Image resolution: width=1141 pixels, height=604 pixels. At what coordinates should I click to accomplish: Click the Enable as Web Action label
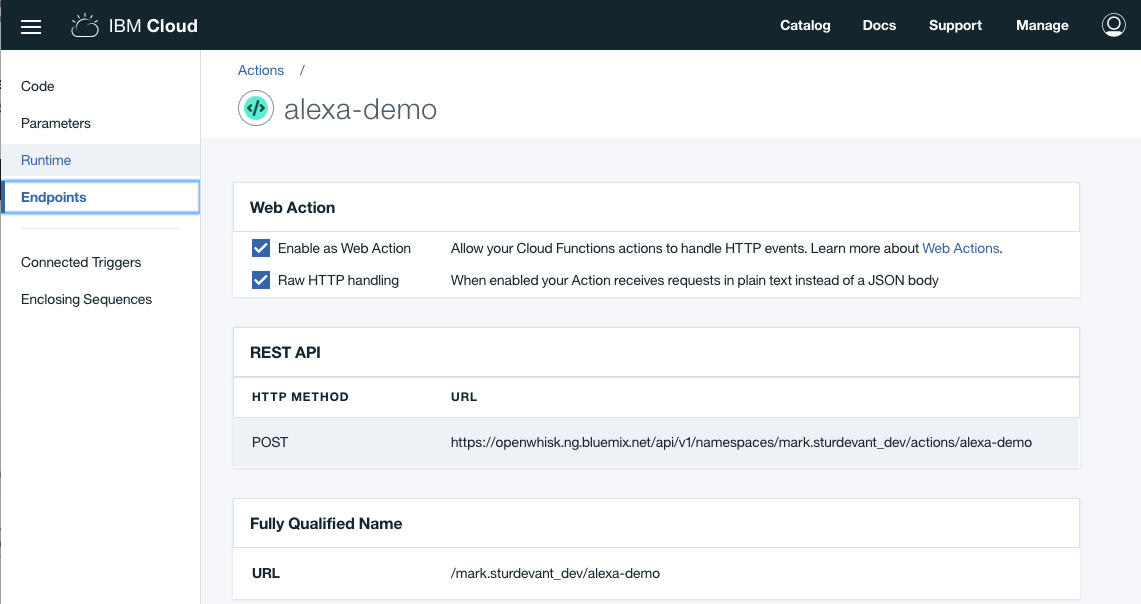[344, 248]
